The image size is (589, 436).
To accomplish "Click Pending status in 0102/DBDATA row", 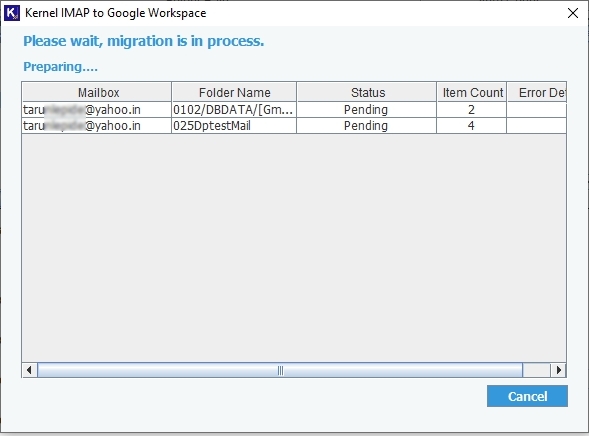I will pos(366,110).
